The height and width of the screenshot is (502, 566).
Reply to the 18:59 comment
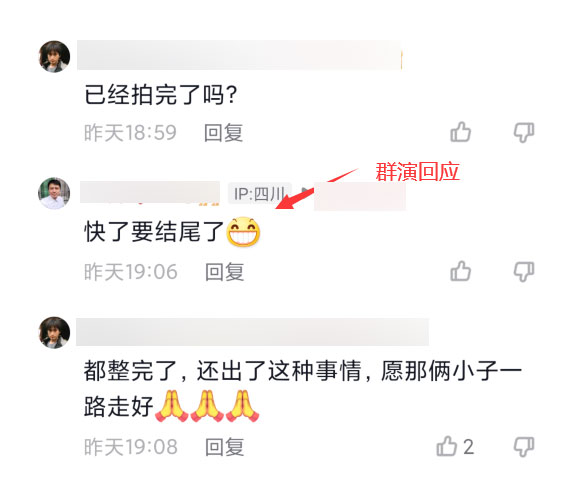(223, 133)
